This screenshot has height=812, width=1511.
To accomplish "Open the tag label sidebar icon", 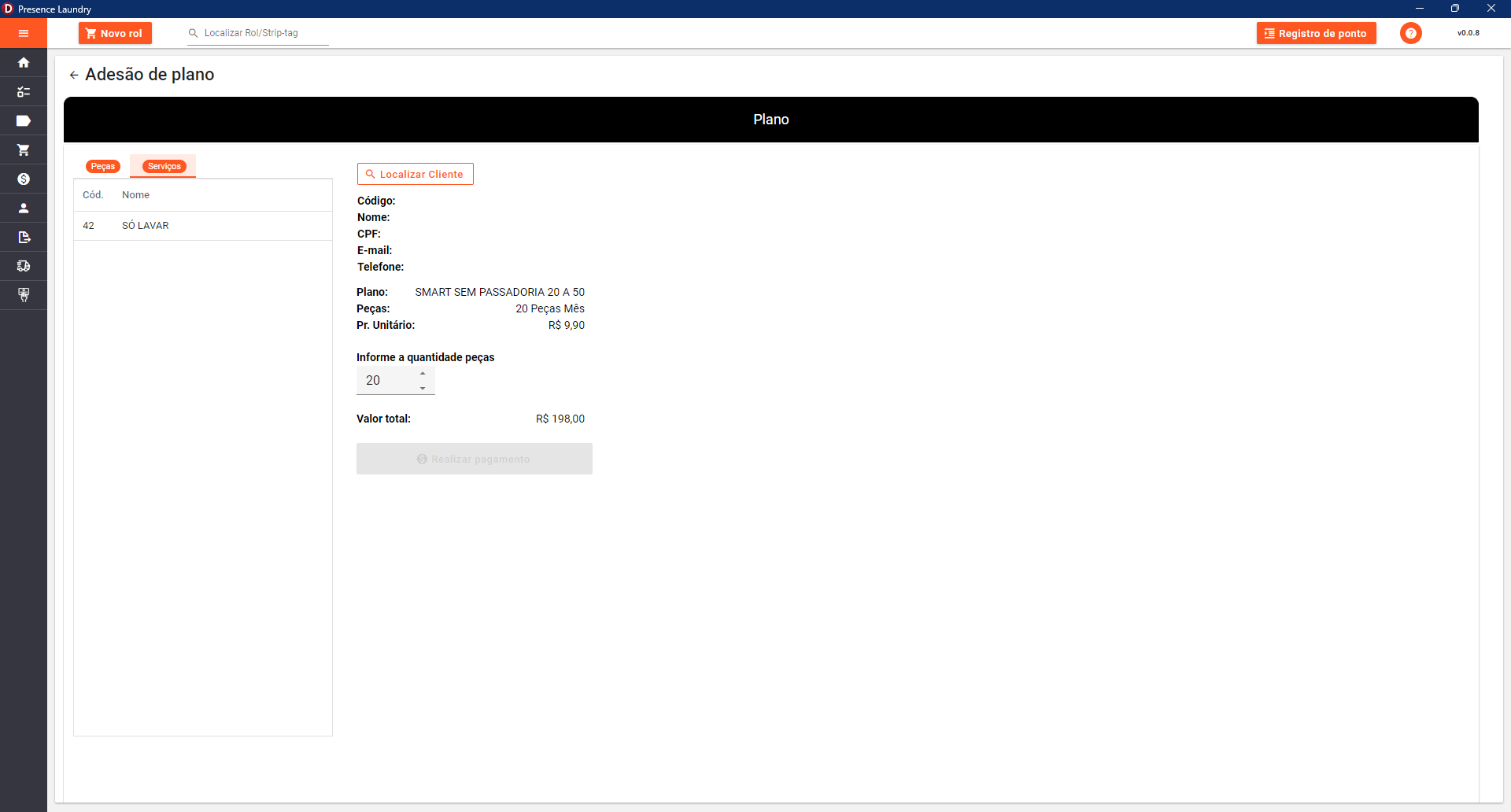I will point(24,121).
